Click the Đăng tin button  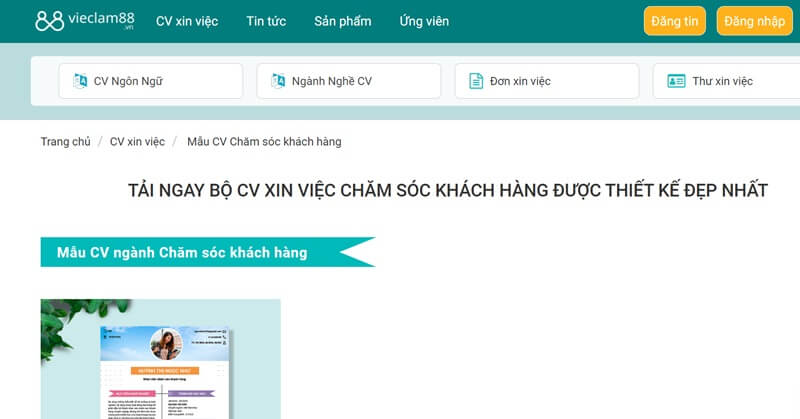tap(674, 21)
